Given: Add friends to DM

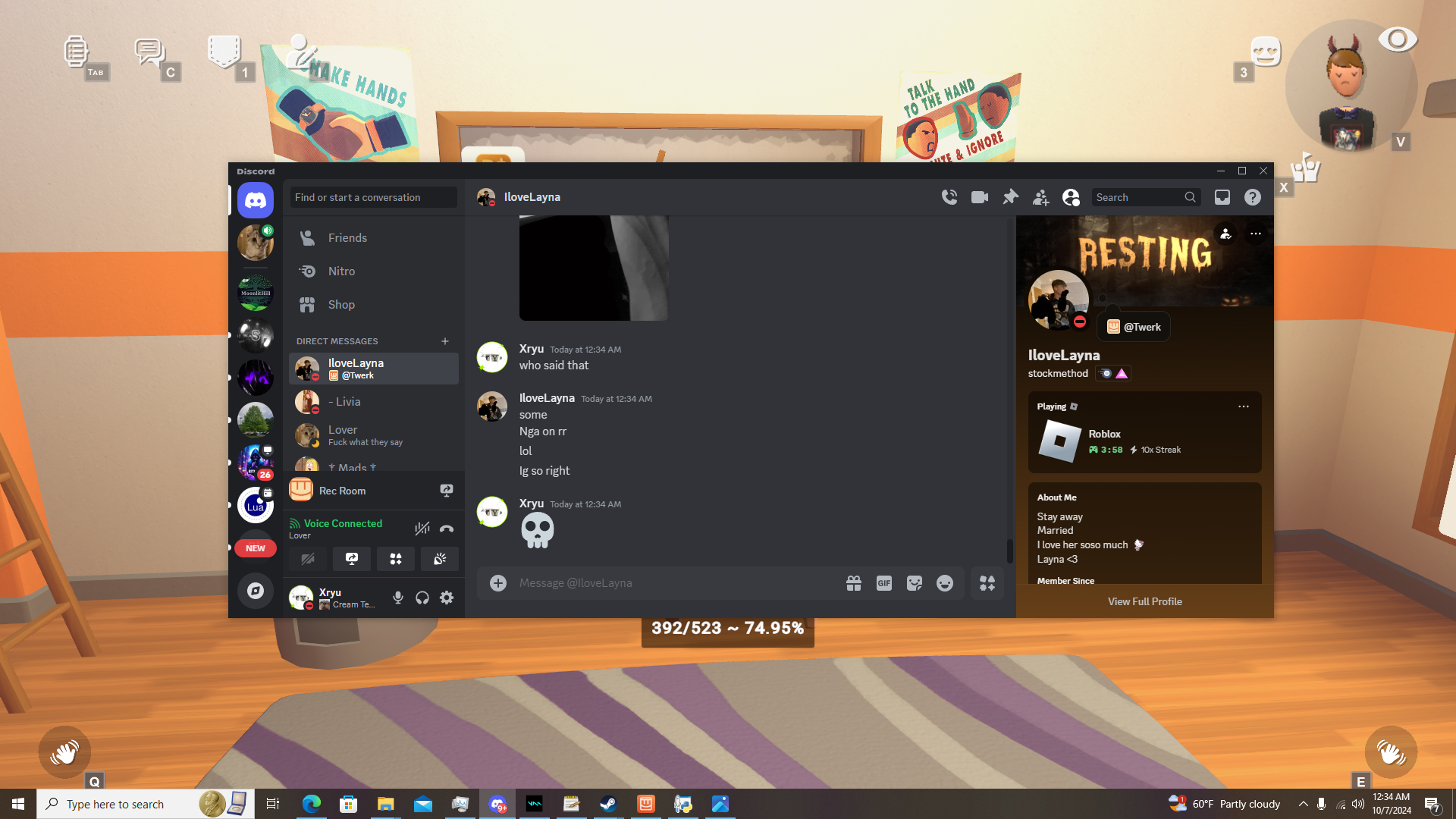Looking at the screenshot, I should click(x=1040, y=197).
